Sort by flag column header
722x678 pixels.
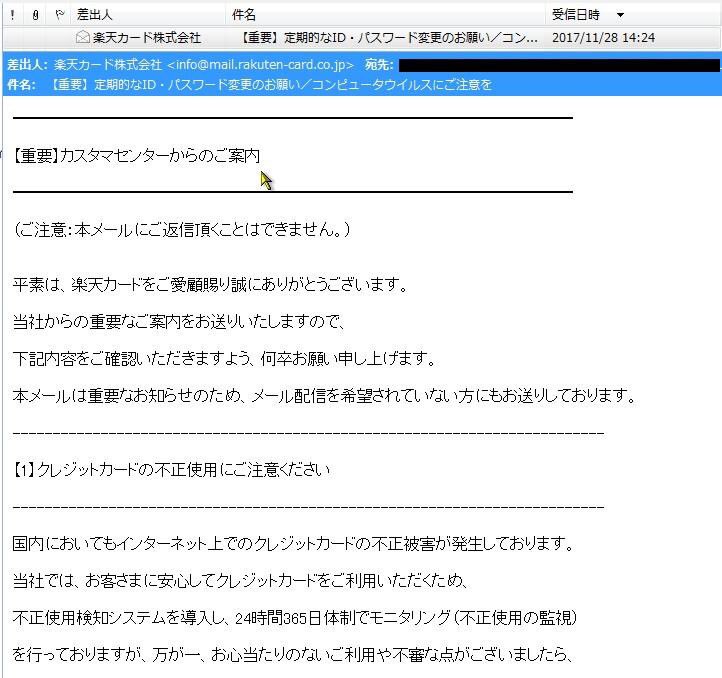point(59,15)
